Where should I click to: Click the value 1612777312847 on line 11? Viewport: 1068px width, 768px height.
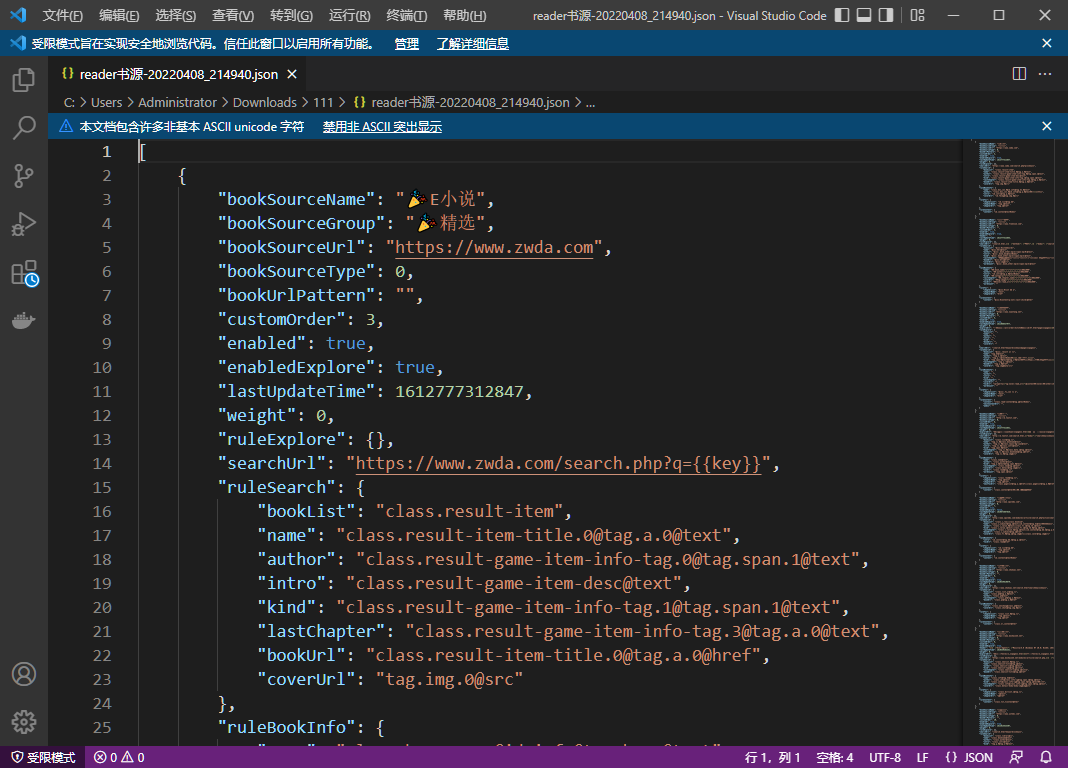click(459, 391)
